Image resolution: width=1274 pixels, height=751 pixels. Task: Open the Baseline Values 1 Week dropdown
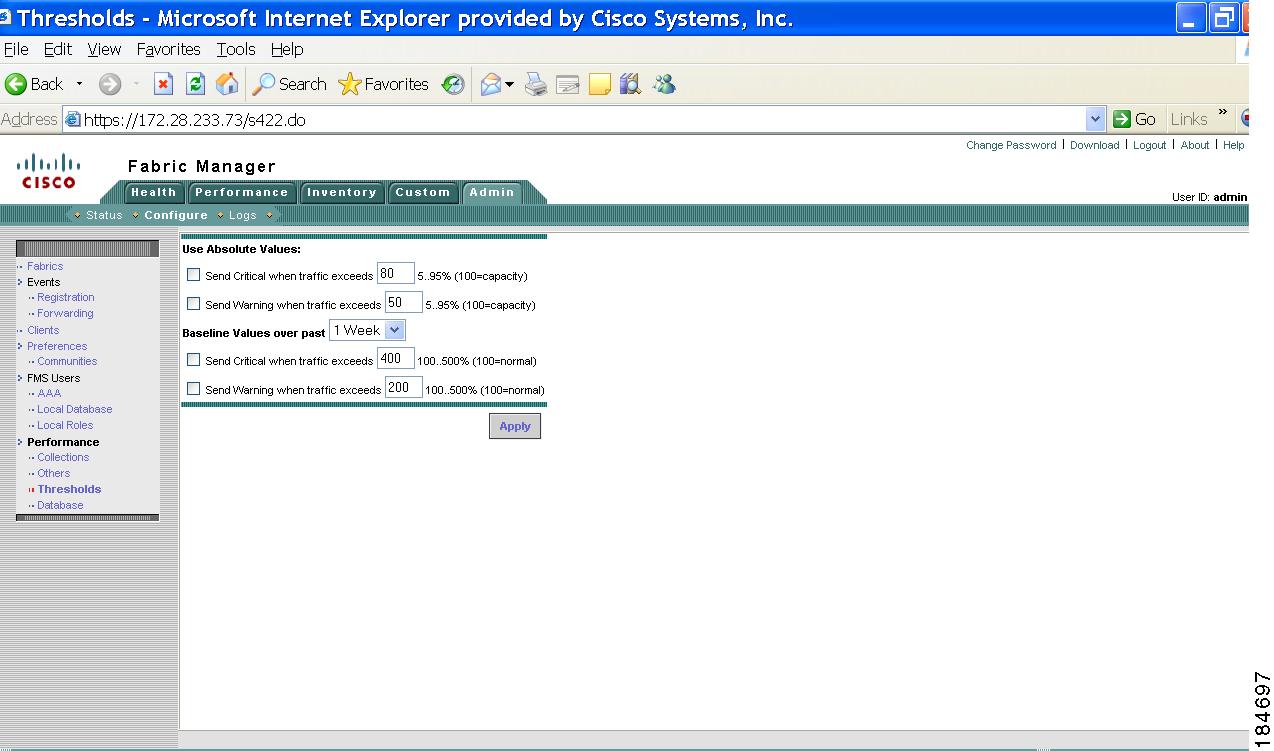(367, 330)
